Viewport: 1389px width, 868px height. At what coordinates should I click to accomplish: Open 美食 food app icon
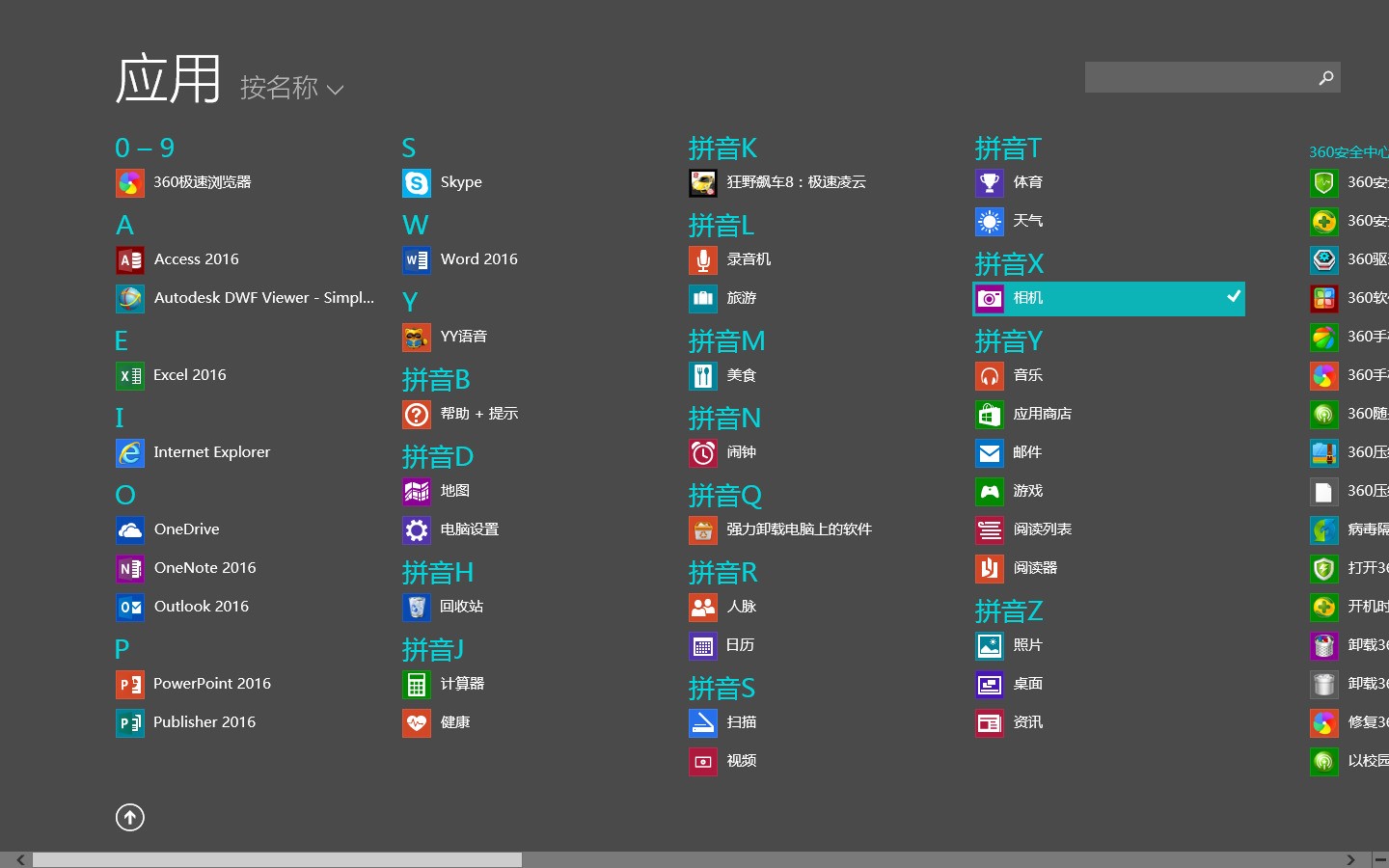coord(703,375)
